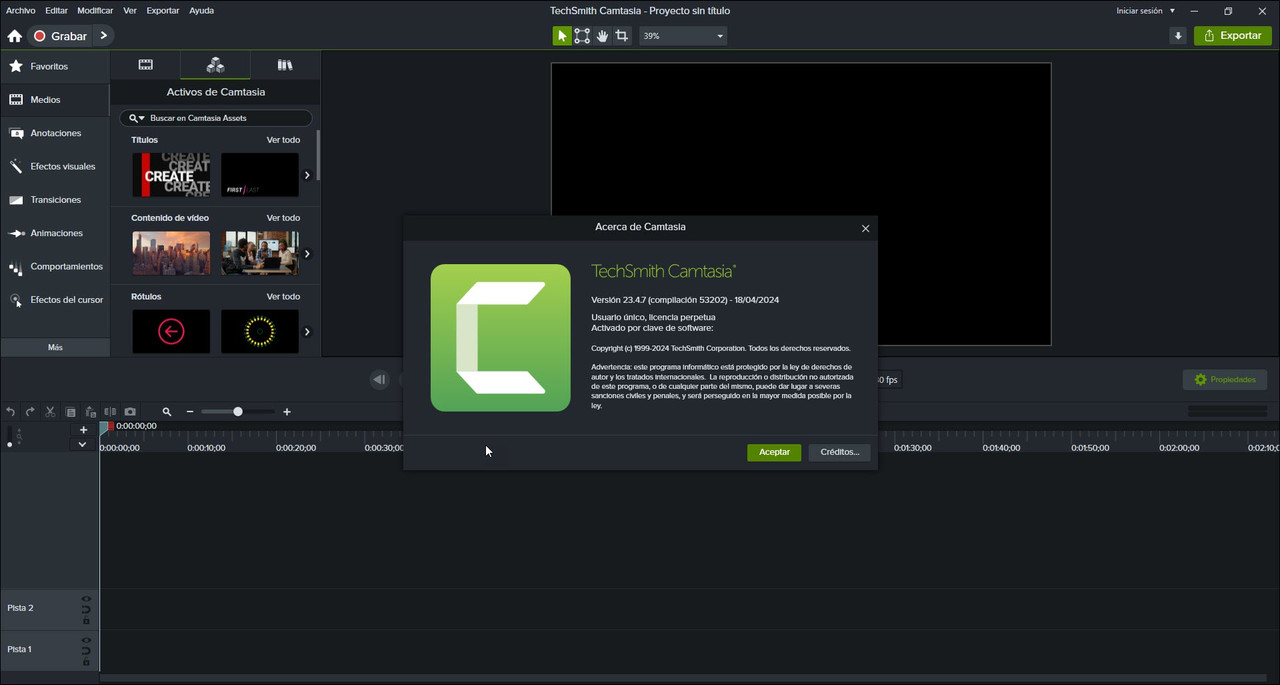1280x685 pixels.
Task: Show next Contenido de vídeo assets chevron
Action: point(307,254)
